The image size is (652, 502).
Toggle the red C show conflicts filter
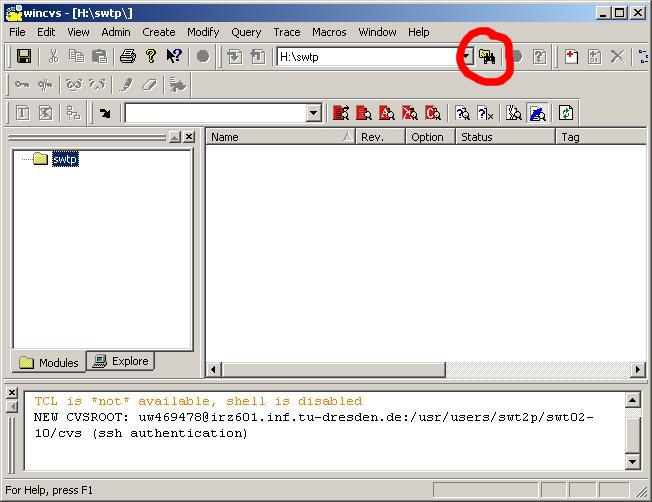point(433,113)
